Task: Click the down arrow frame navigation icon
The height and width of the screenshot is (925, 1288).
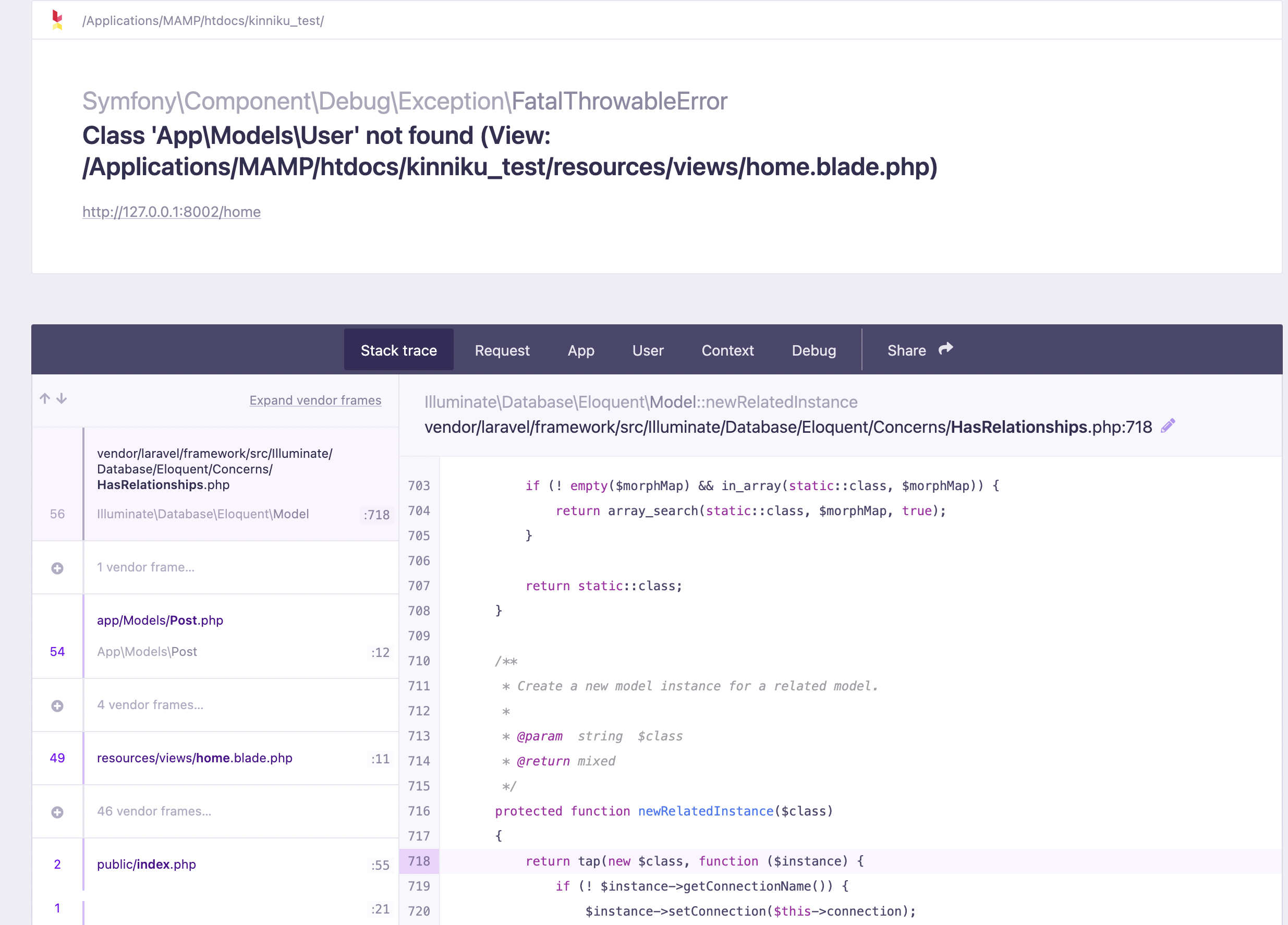Action: click(62, 398)
